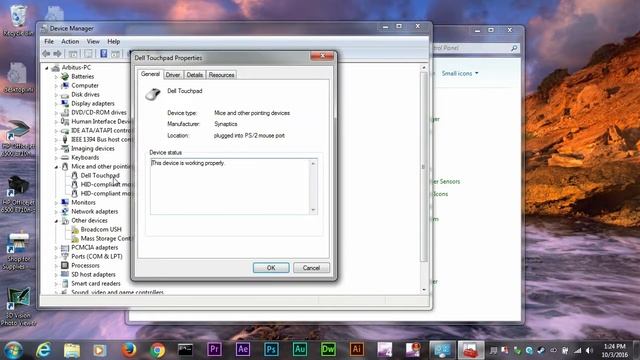Open the Recycle Bin desktop icon

(x=18, y=20)
